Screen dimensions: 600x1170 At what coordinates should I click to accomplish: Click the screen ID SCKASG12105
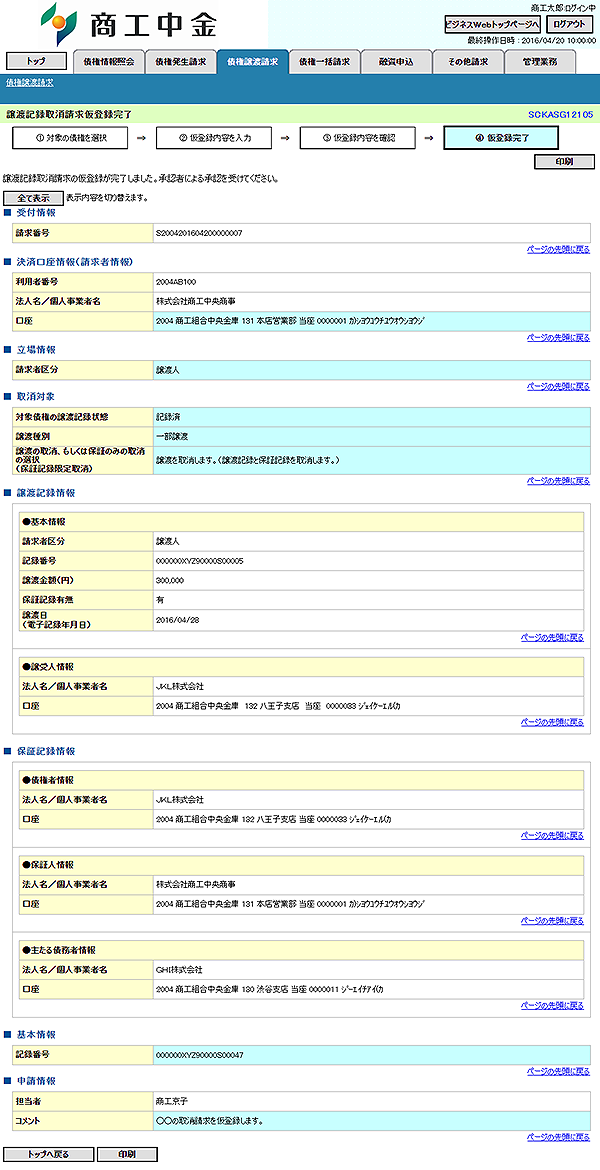click(560, 115)
